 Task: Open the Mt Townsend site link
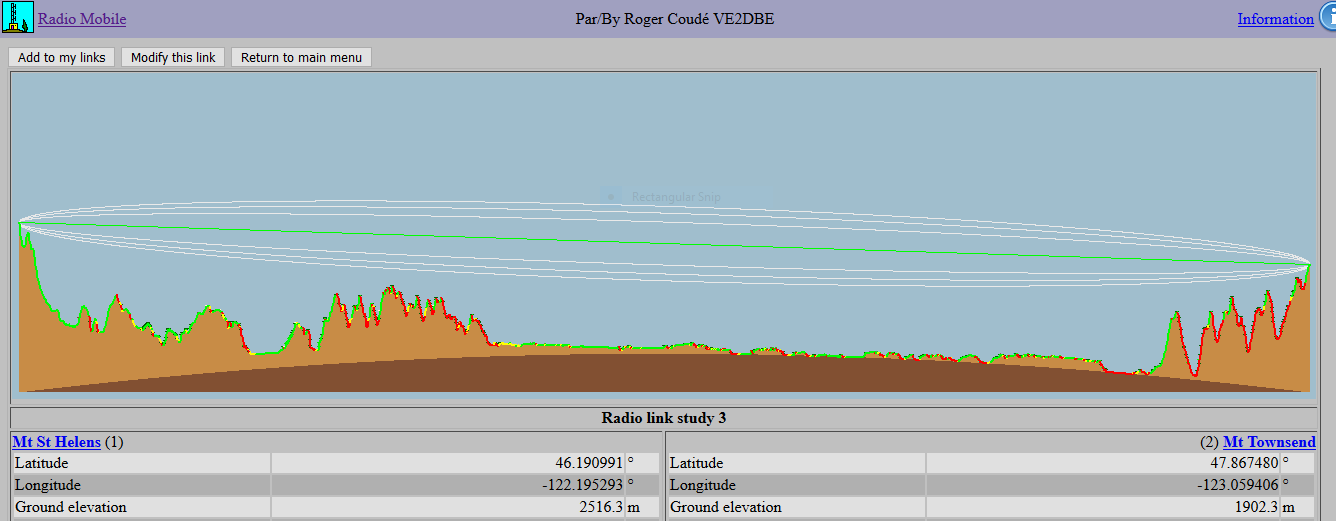click(1269, 442)
